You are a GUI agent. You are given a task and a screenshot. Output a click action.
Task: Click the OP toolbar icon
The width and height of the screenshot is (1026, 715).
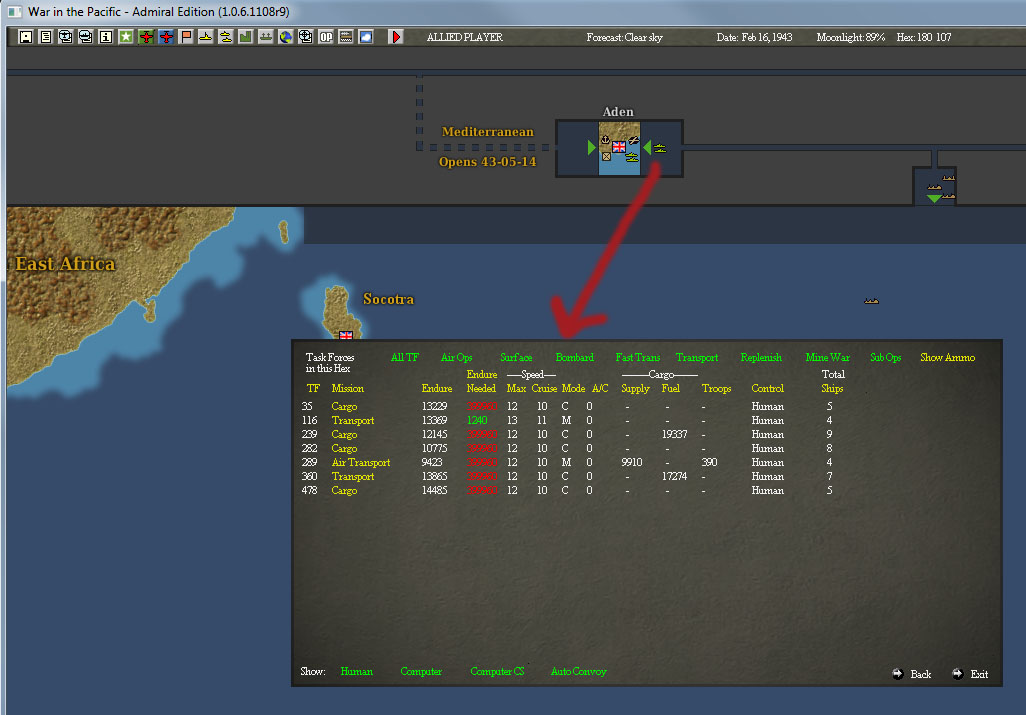326,37
